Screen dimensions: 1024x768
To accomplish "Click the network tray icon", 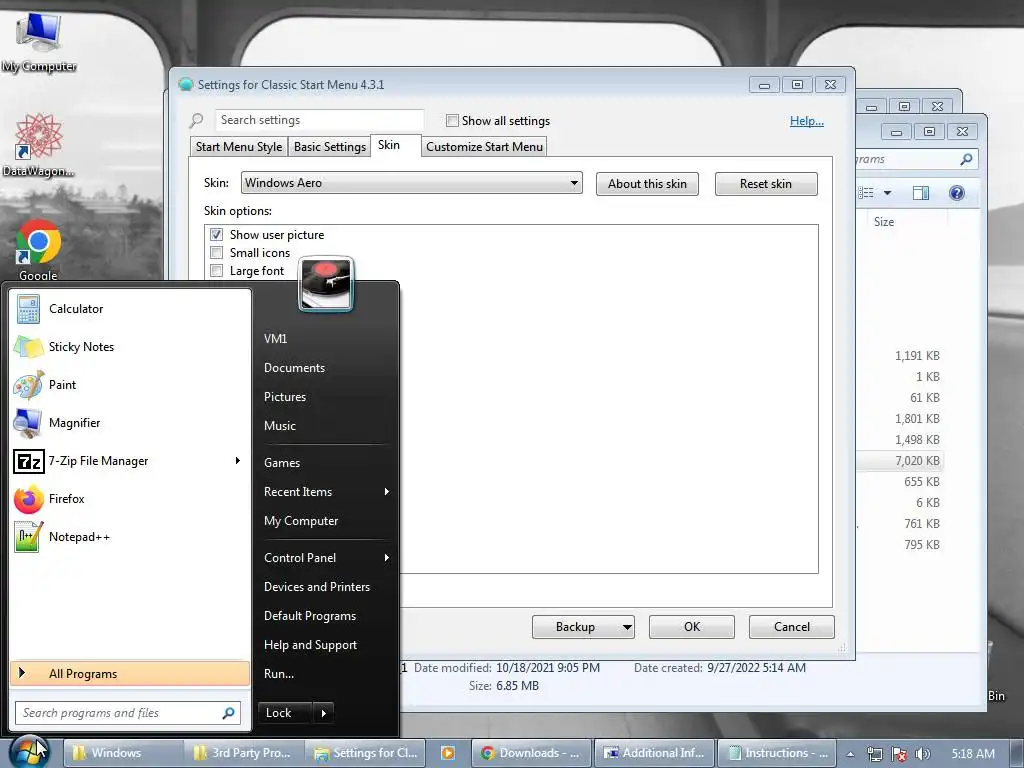I will (x=874, y=754).
